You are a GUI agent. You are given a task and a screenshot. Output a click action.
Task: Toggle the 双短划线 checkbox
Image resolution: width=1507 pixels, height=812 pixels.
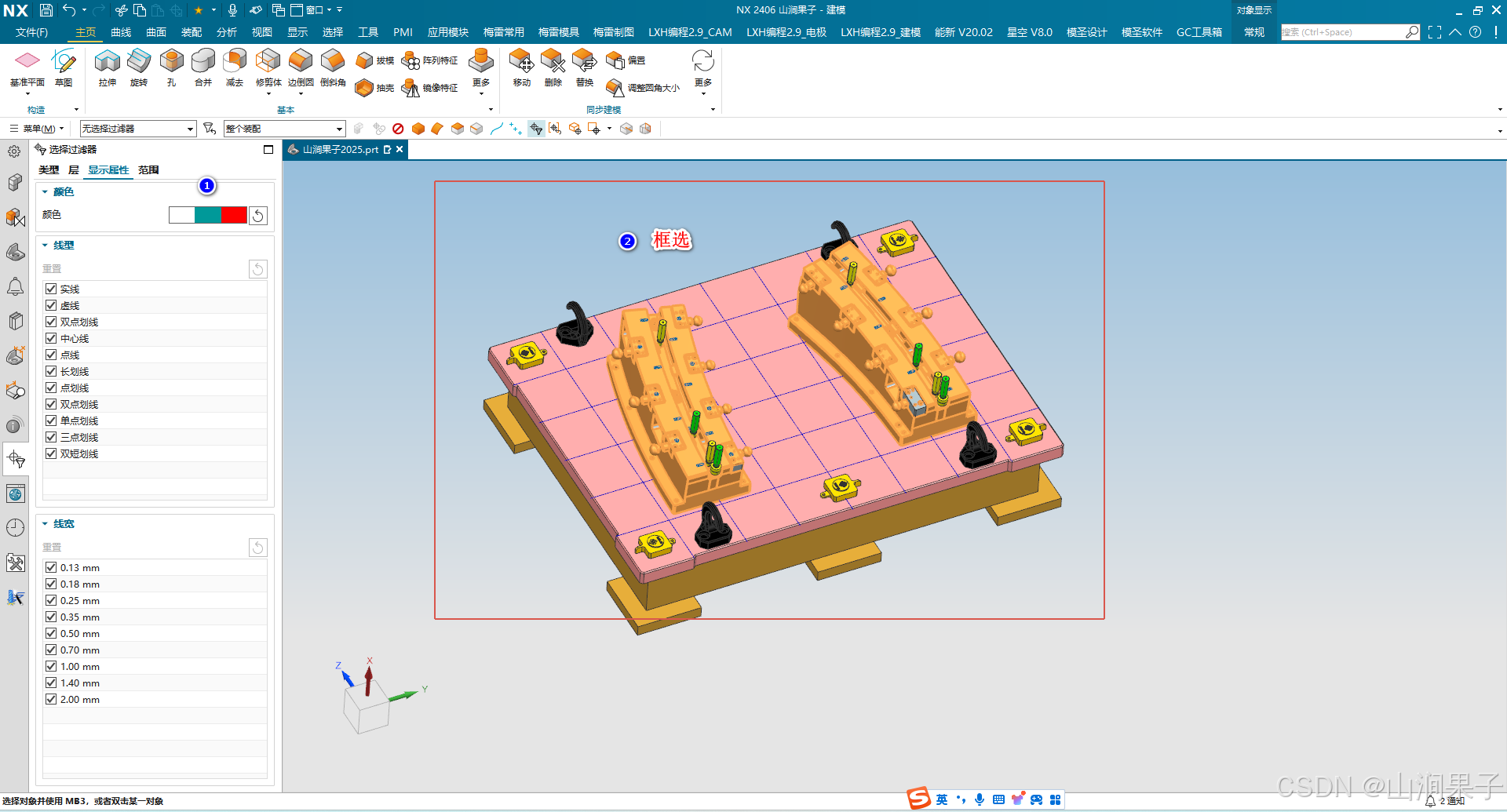(51, 453)
